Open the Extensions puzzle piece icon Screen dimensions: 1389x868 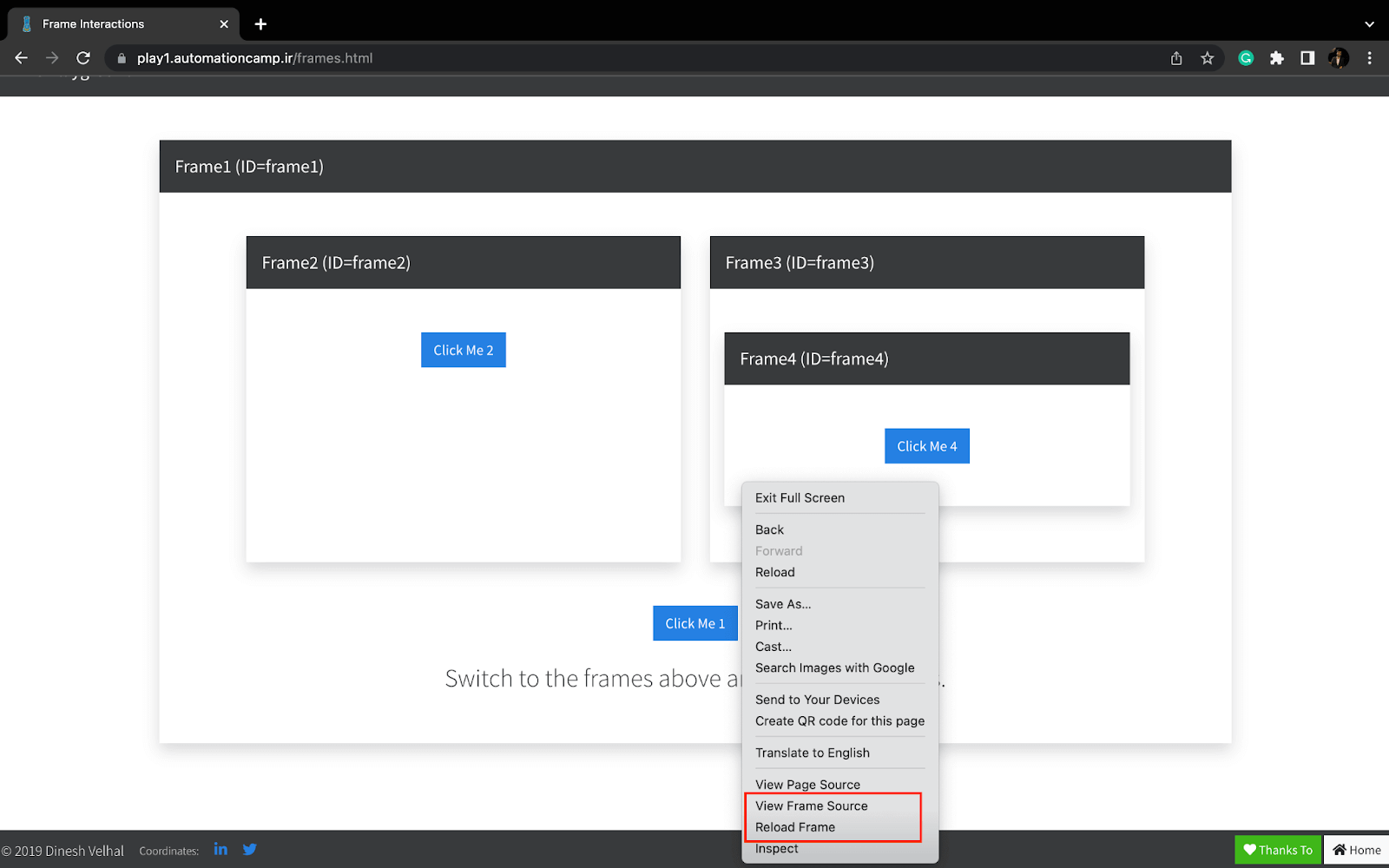1277,58
